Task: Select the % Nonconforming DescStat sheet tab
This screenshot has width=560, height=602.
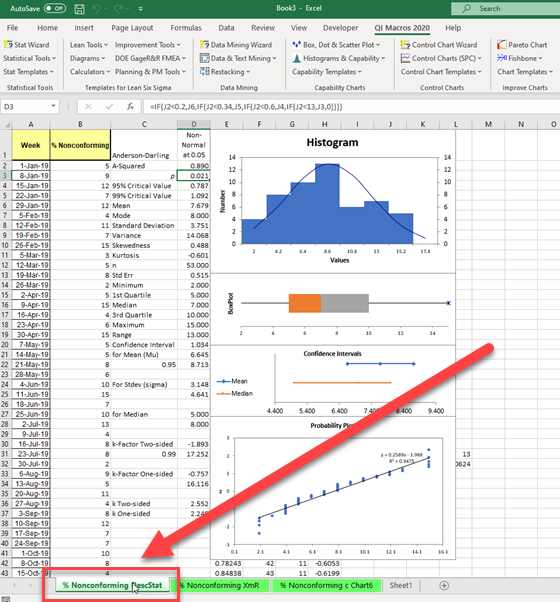Action: point(112,585)
